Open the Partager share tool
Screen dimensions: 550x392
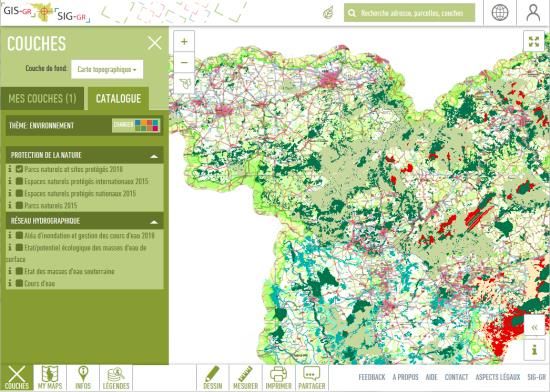coord(311,378)
